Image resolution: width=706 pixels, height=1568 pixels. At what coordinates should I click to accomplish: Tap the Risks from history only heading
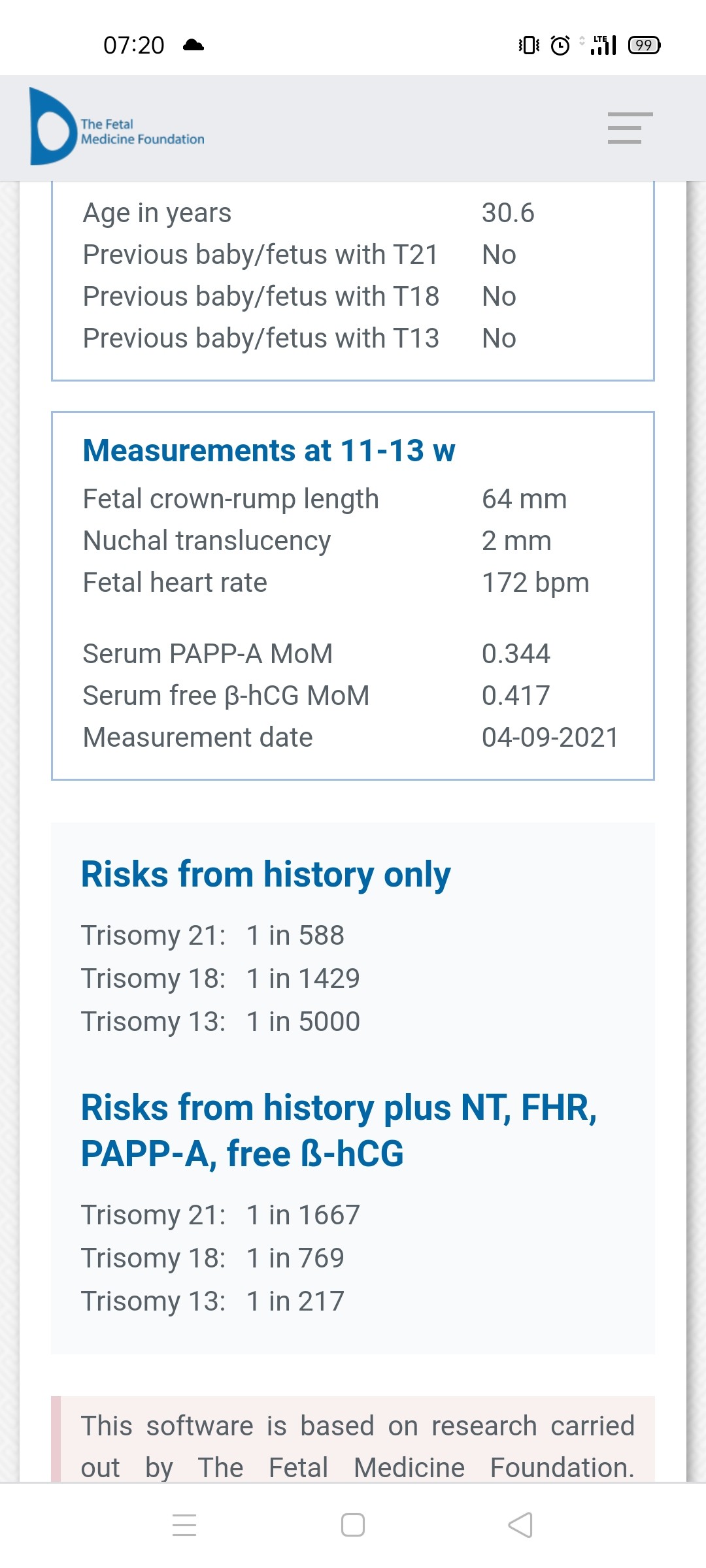(265, 874)
